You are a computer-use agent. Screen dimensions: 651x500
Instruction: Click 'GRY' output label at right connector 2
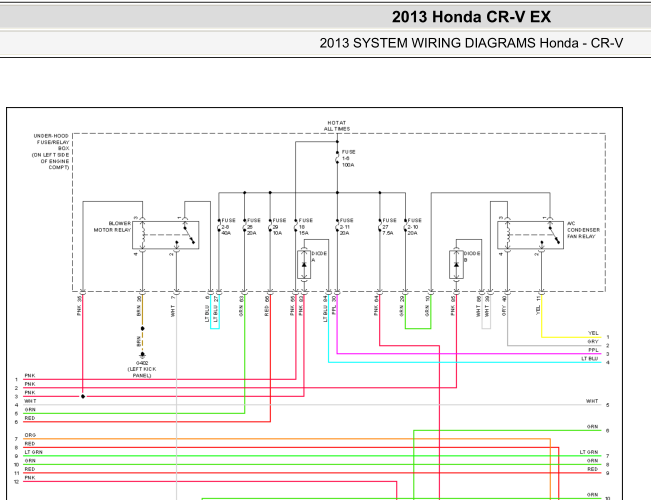593,341
